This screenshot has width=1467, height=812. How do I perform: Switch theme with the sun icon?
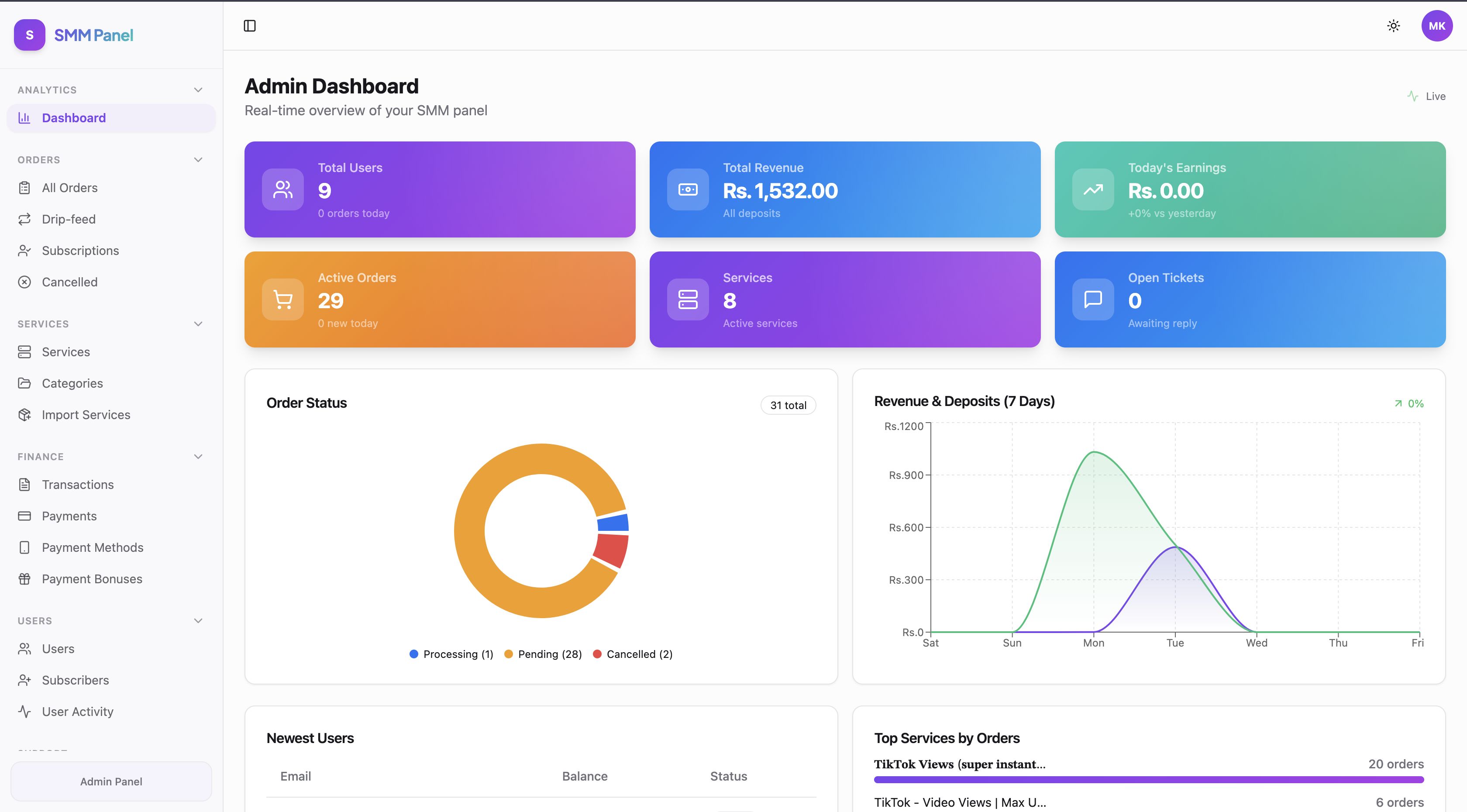pyautogui.click(x=1394, y=26)
